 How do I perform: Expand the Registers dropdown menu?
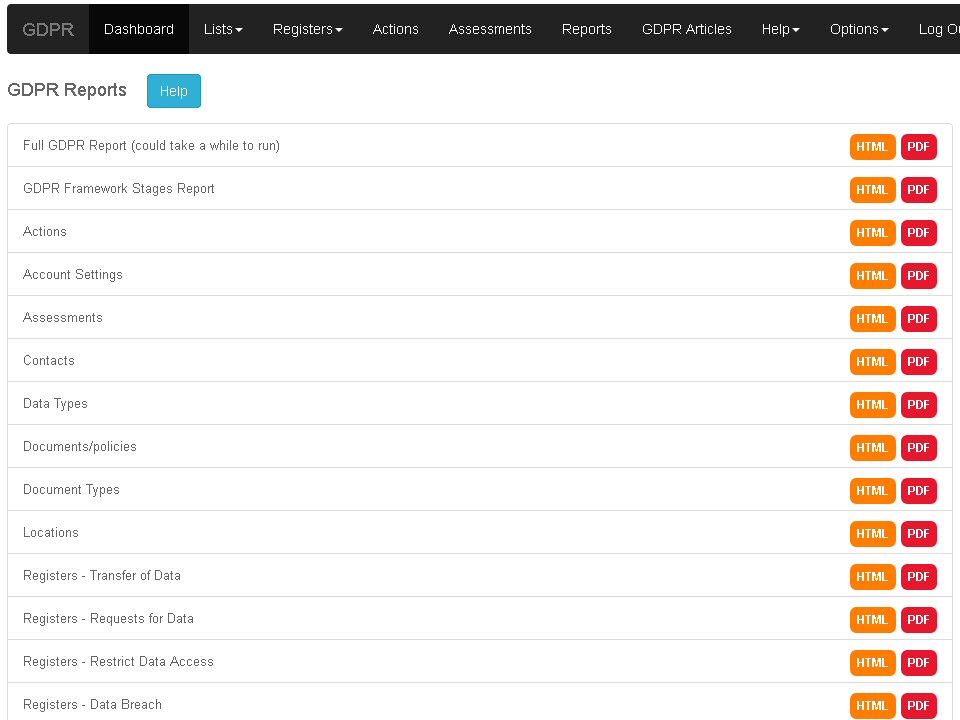[x=307, y=29]
